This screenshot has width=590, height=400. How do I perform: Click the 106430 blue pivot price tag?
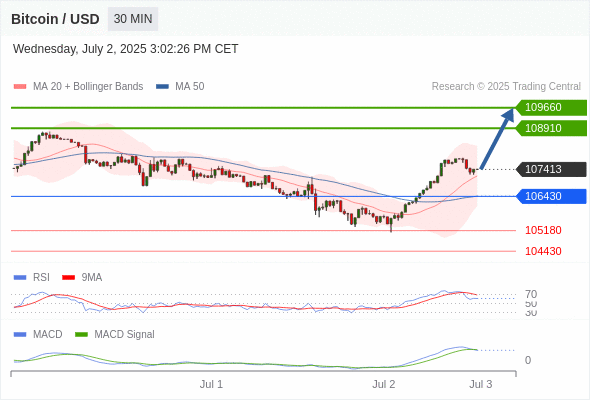pos(551,196)
